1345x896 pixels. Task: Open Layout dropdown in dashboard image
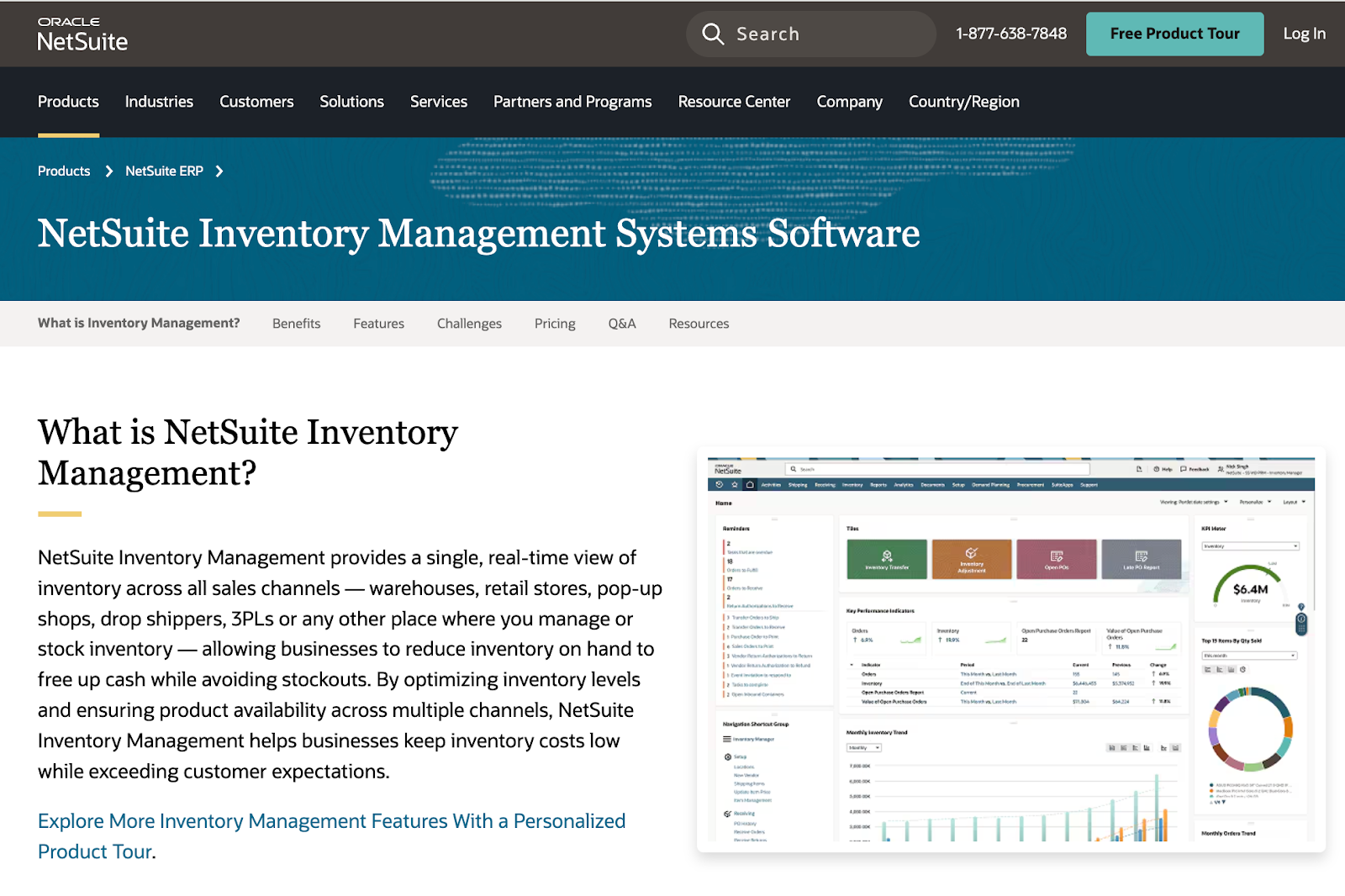1294,502
